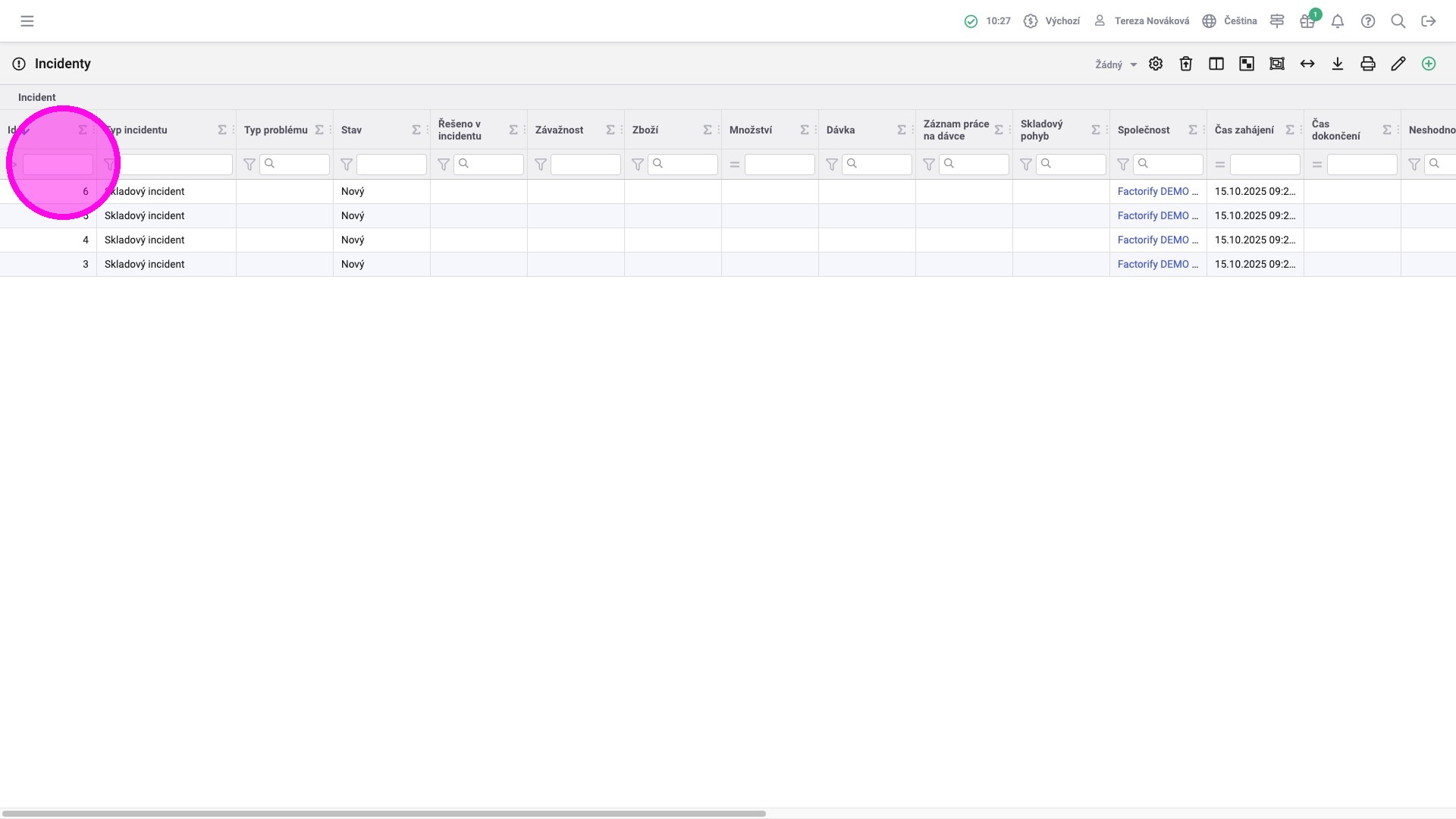Image resolution: width=1456 pixels, height=819 pixels.
Task: Click the gift icon with badge
Action: click(1307, 21)
